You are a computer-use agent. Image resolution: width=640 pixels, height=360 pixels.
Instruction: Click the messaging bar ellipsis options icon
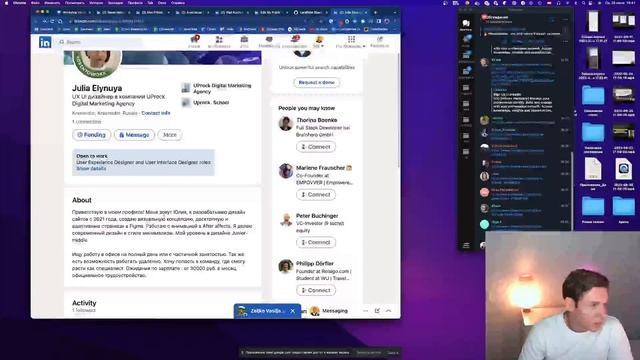(365, 311)
